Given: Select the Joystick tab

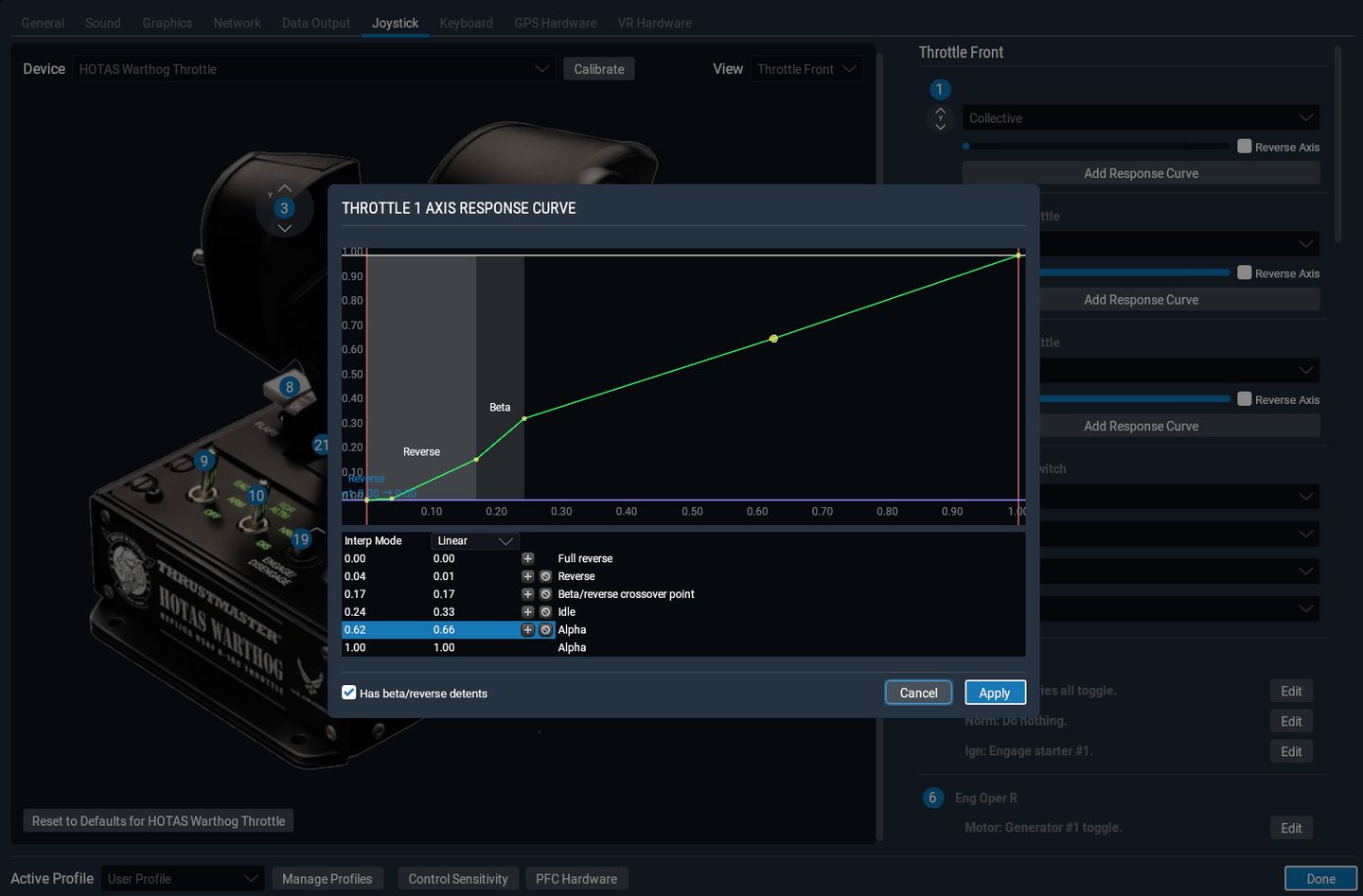Looking at the screenshot, I should click(x=396, y=23).
